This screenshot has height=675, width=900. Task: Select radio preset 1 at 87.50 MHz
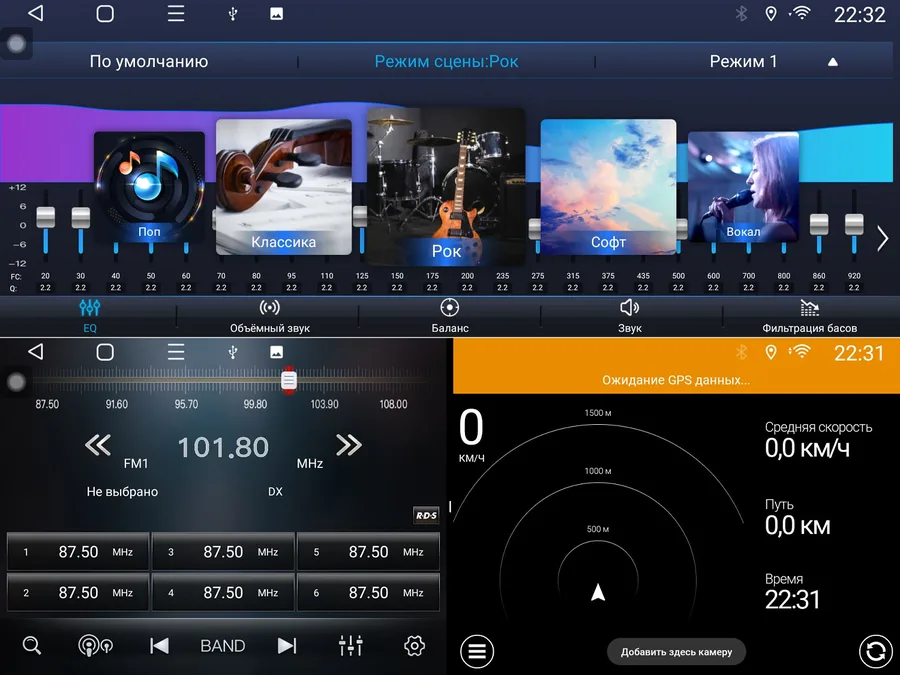coord(78,552)
